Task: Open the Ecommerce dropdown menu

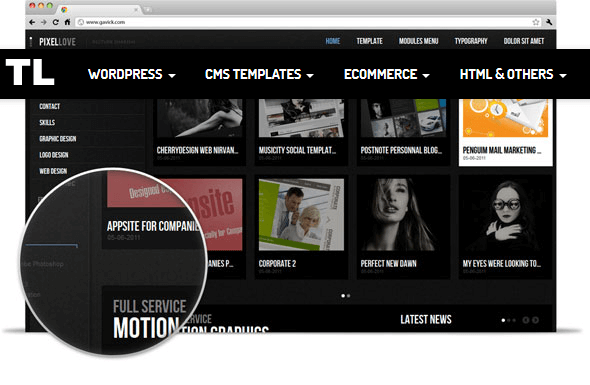Action: pyautogui.click(x=387, y=74)
